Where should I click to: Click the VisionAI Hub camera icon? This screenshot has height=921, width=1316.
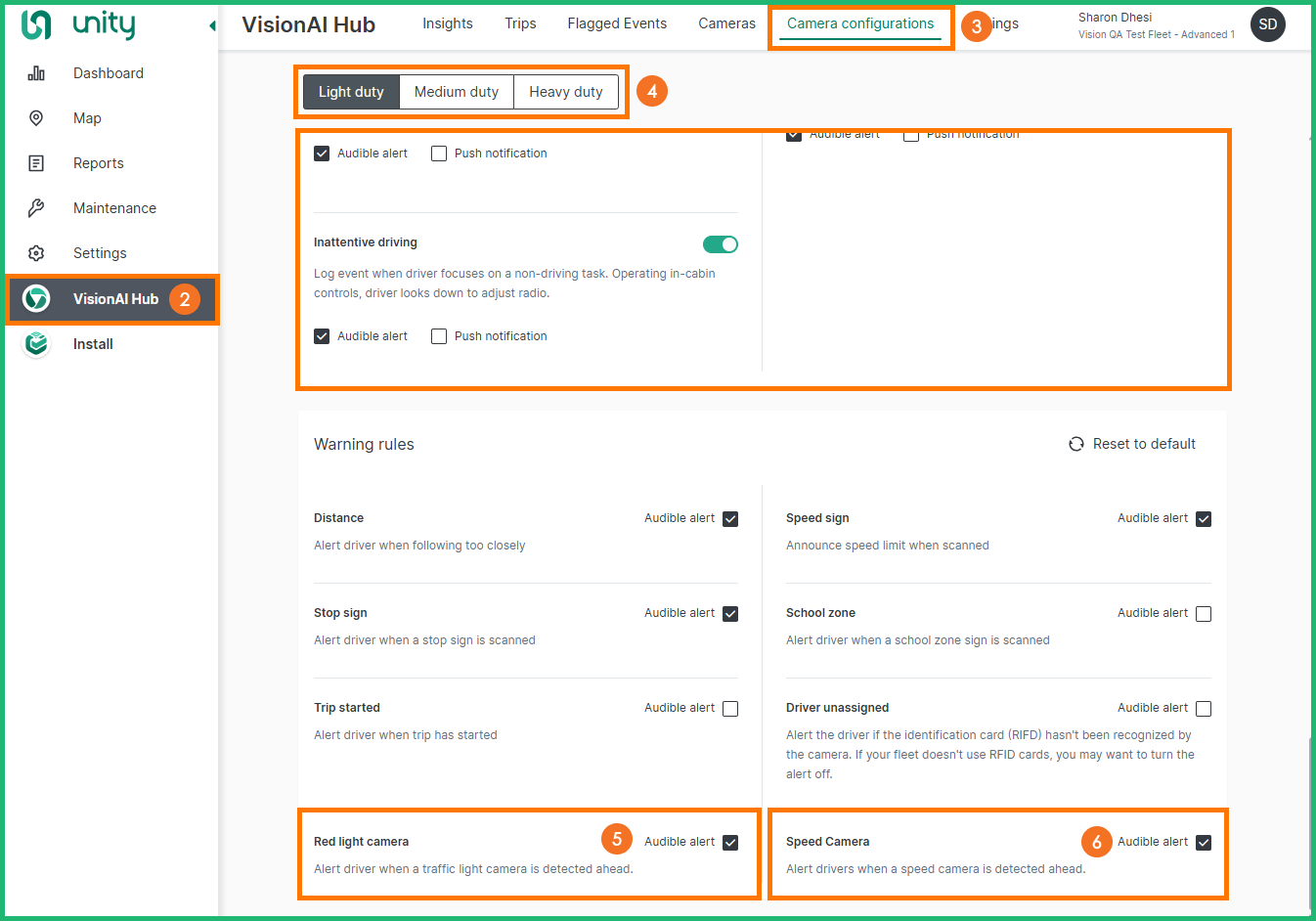coord(36,298)
